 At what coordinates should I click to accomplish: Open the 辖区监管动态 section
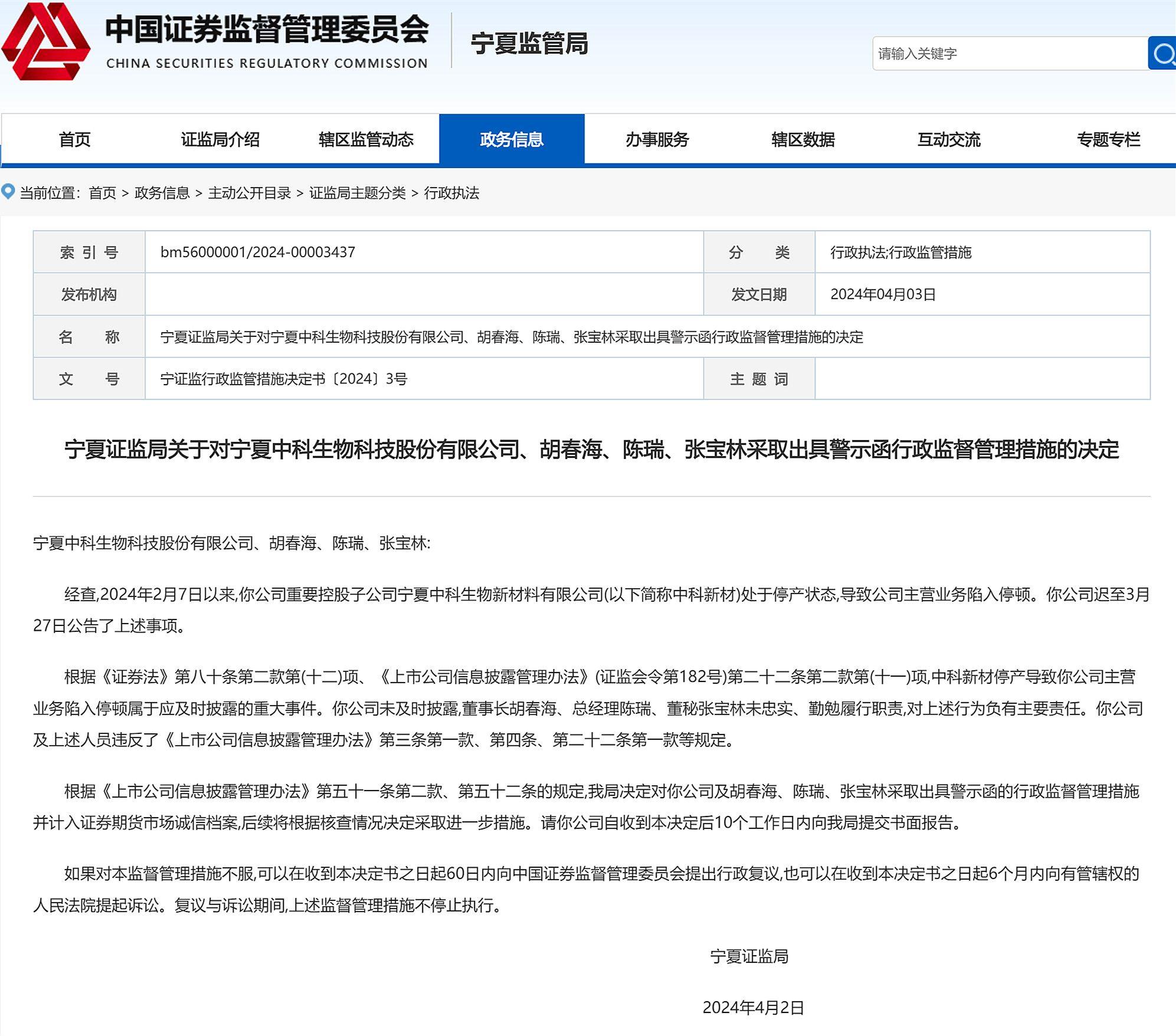[x=366, y=139]
